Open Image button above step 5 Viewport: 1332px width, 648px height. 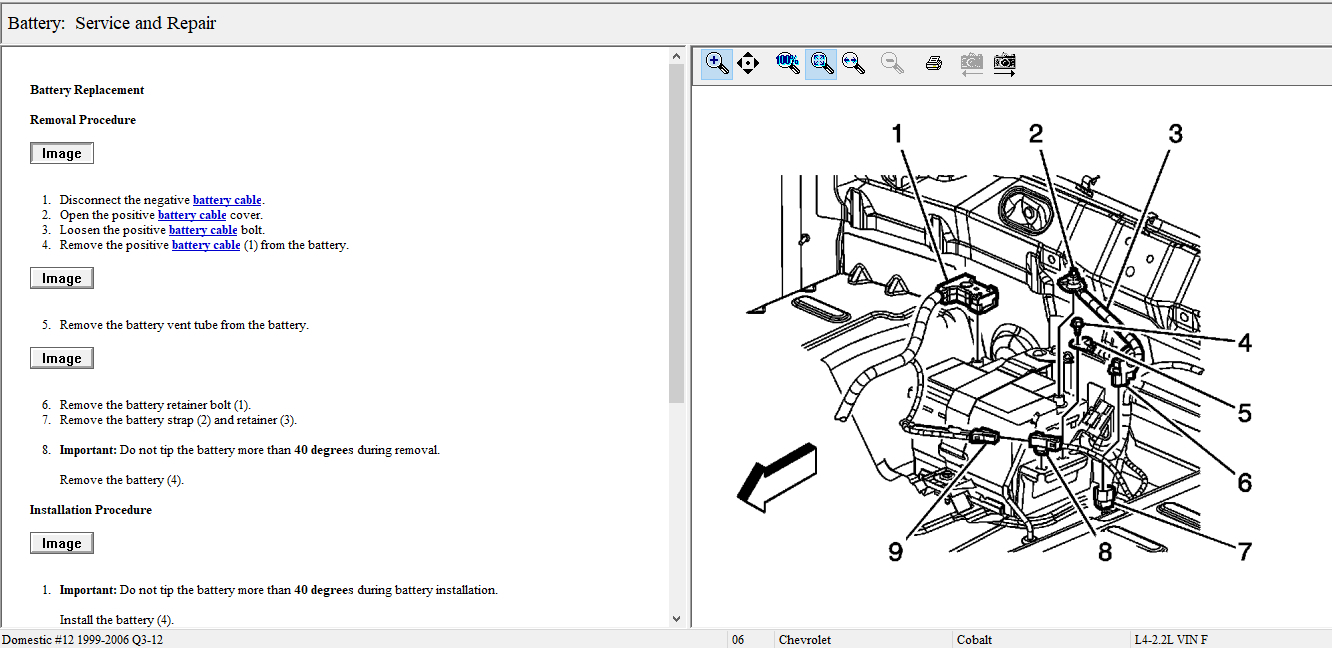[62, 278]
